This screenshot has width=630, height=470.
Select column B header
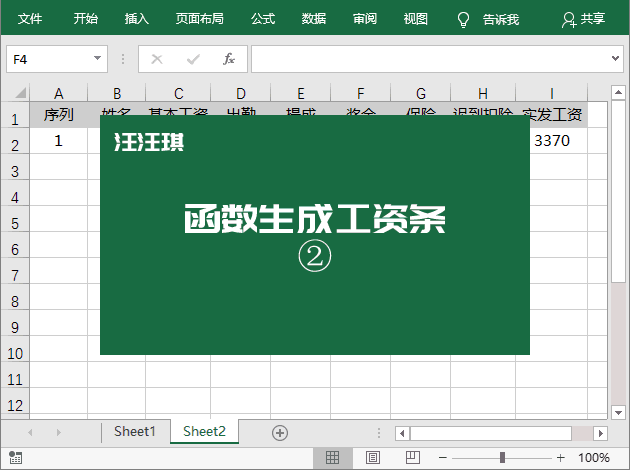click(x=117, y=94)
